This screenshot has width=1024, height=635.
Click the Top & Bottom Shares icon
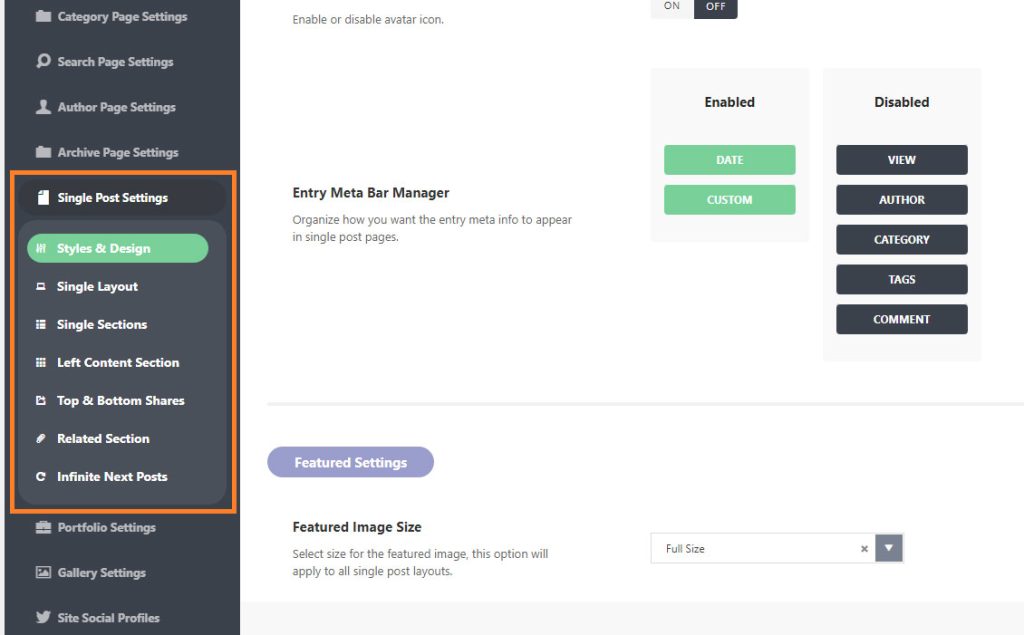[x=40, y=400]
